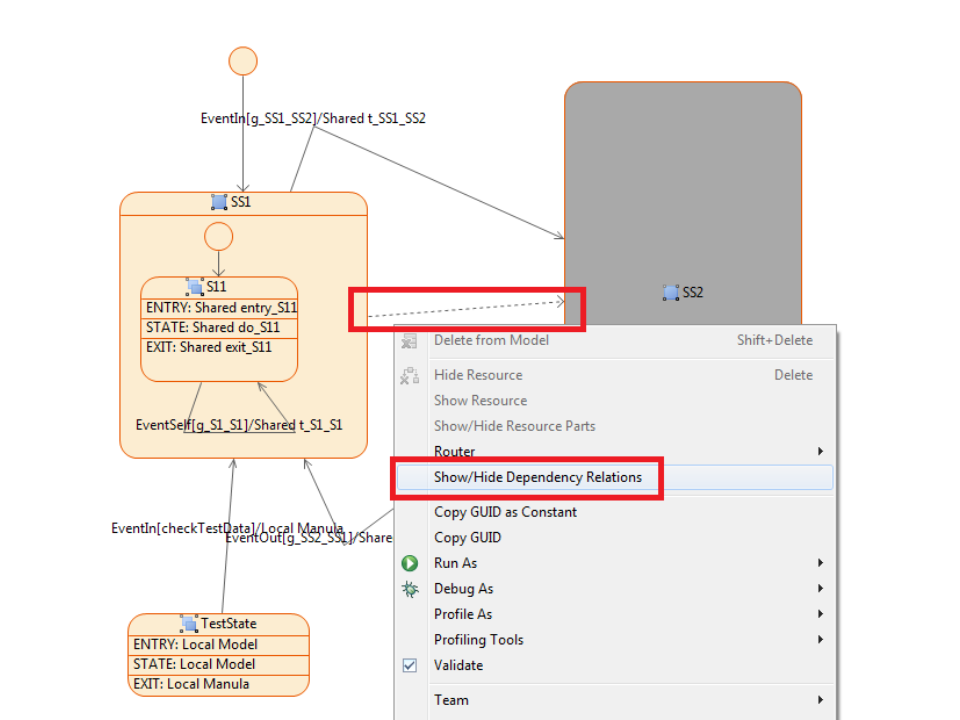Click the SS2 state icon
This screenshot has width=960, height=720.
671,292
